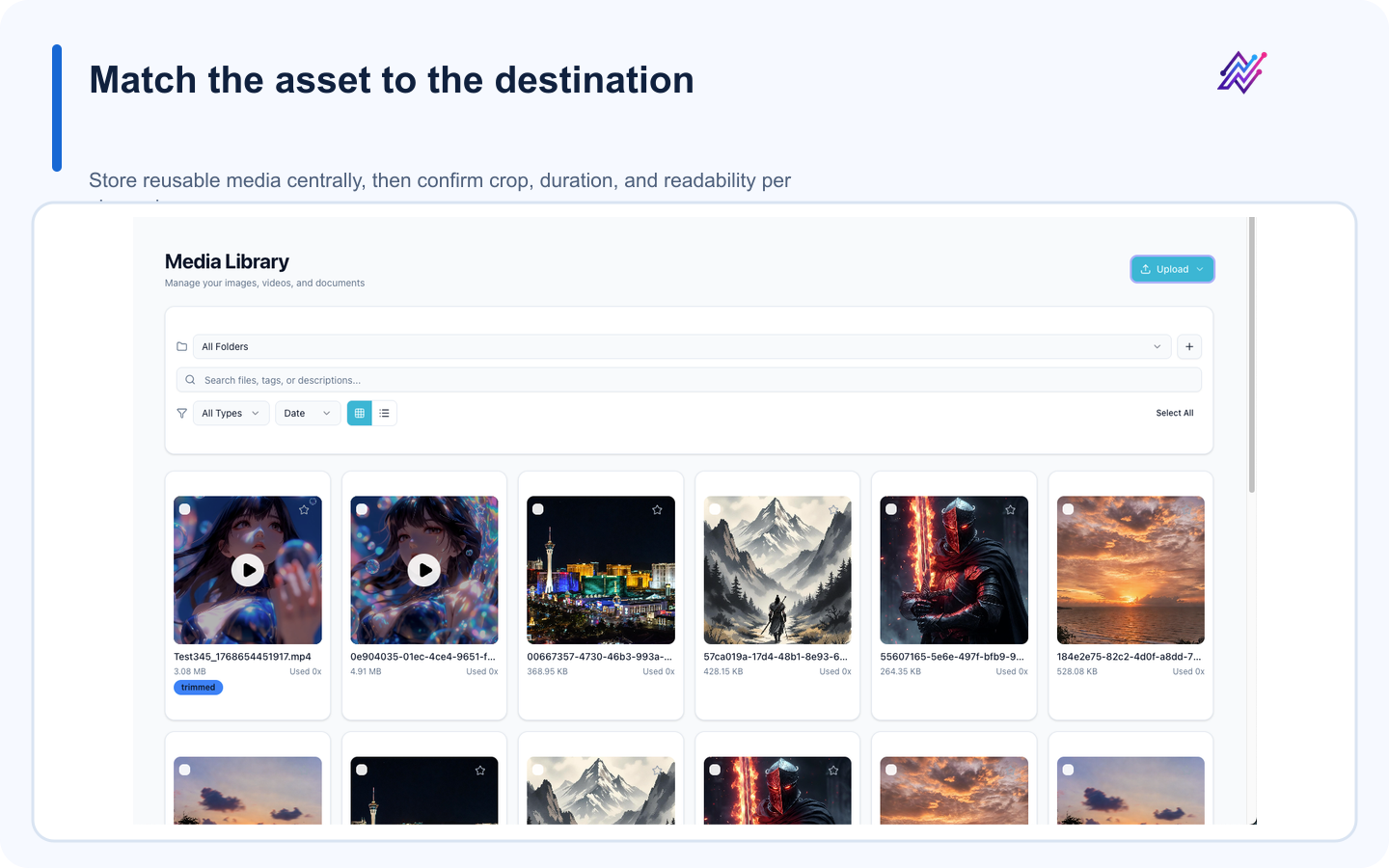Play the 0e904035-01ec-4ce4-9651 video

(424, 570)
